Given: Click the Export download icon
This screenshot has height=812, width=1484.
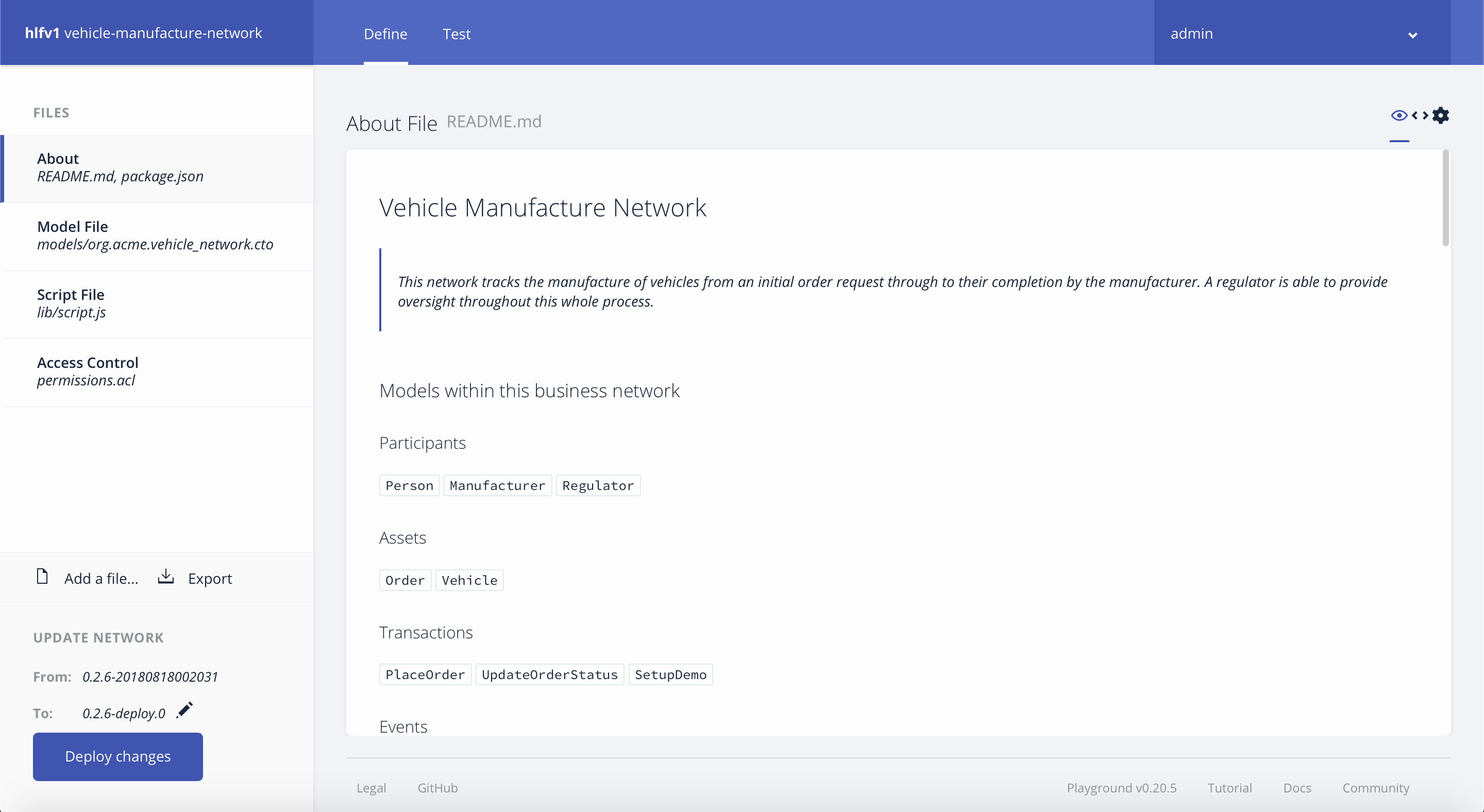Looking at the screenshot, I should (166, 577).
